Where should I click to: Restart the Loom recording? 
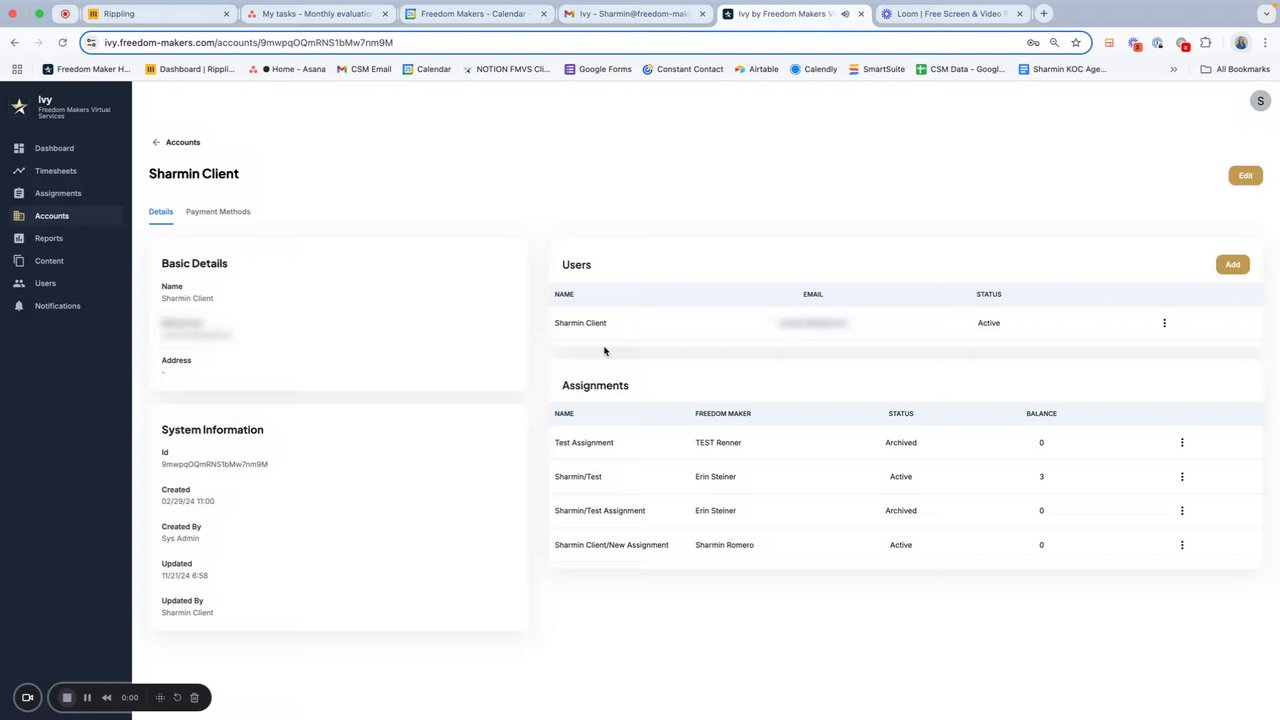(177, 698)
